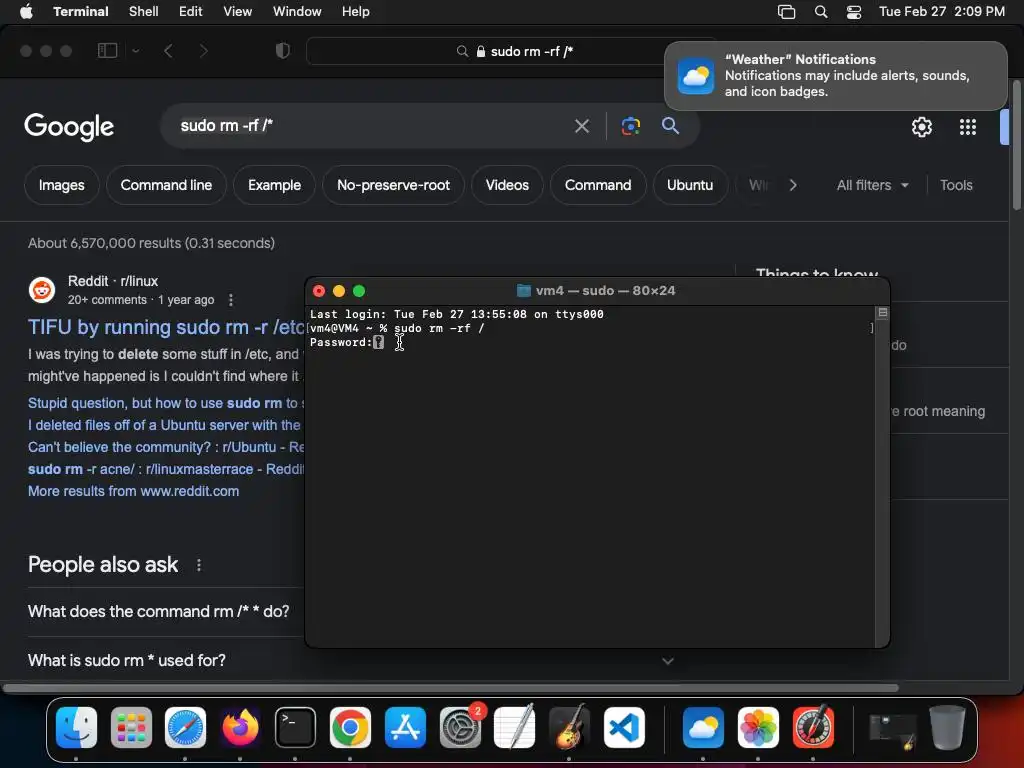Image resolution: width=1024 pixels, height=768 pixels.
Task: Open Google quick settings gear
Action: click(921, 127)
